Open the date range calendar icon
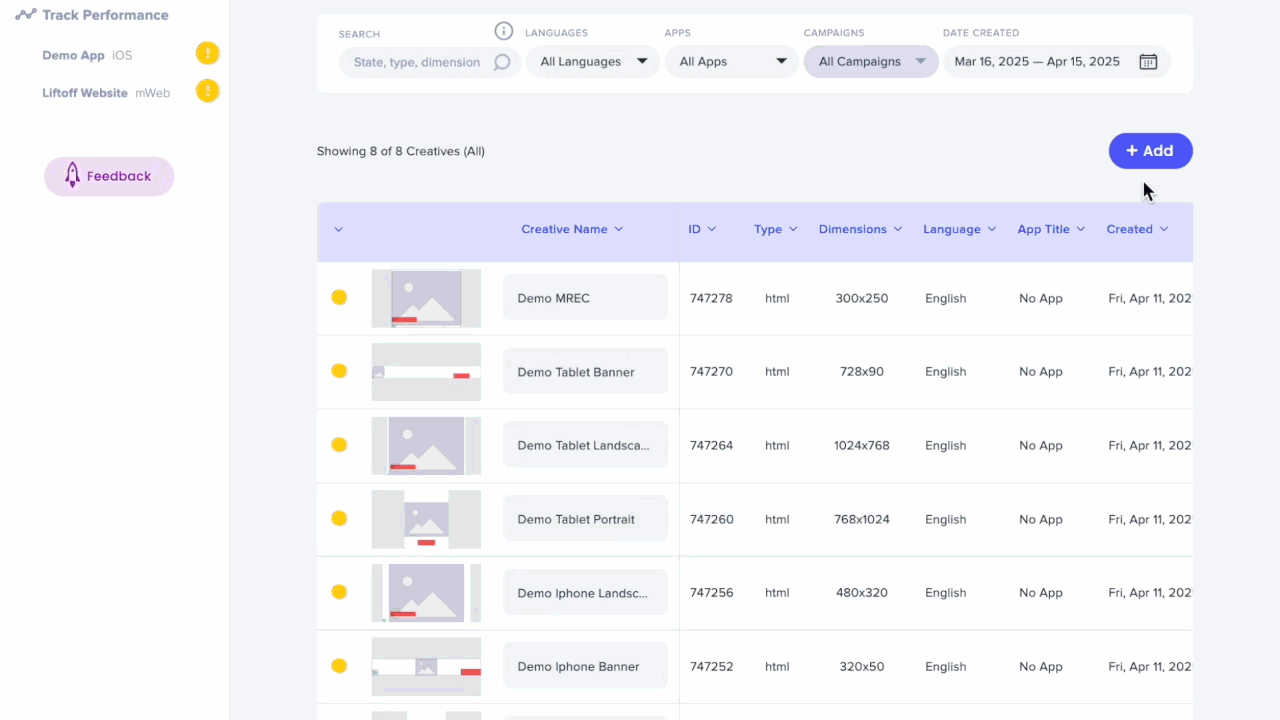Viewport: 1280px width, 720px height. pyautogui.click(x=1148, y=62)
